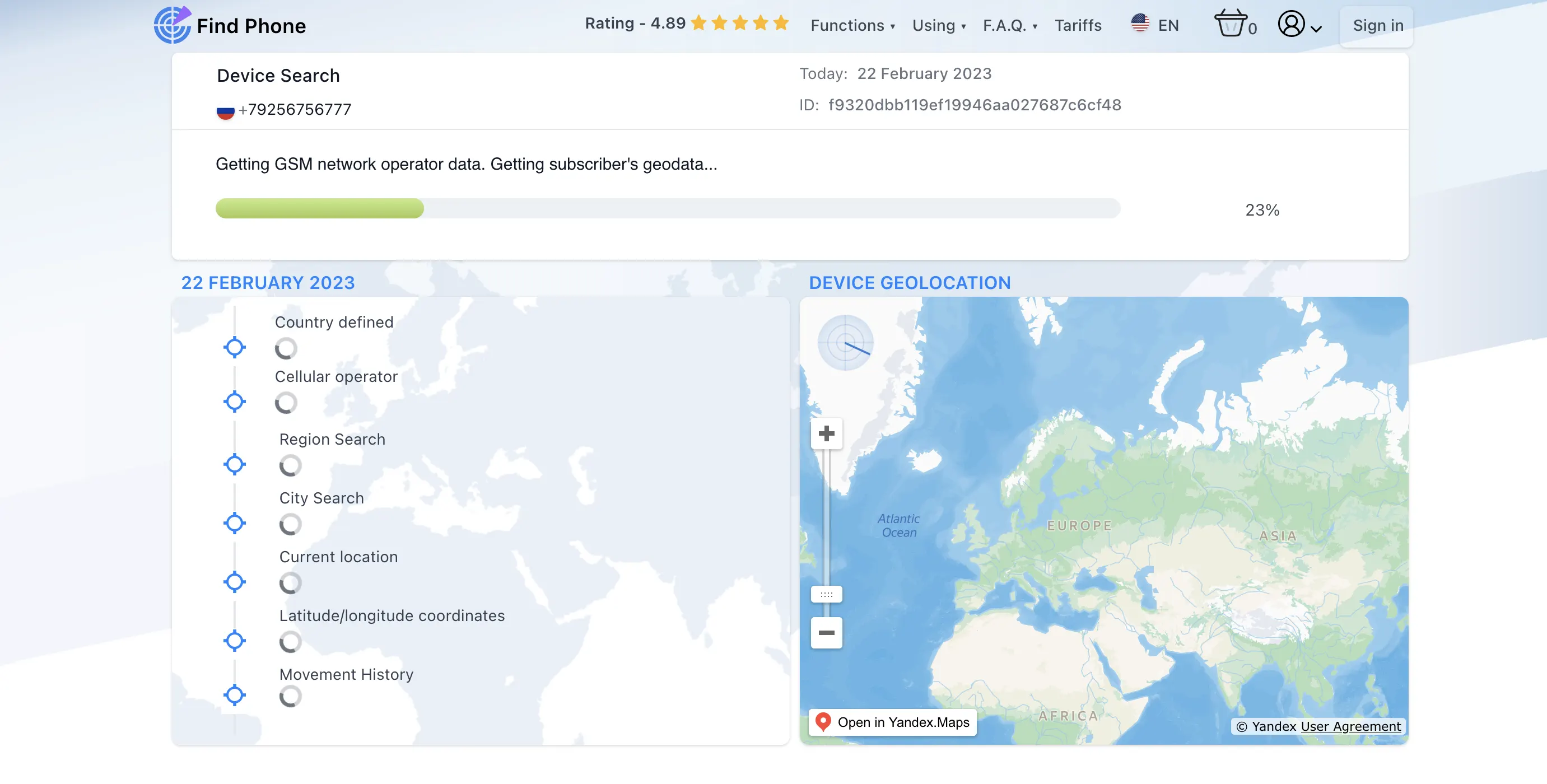Toggle the Current location status indicator
The height and width of the screenshot is (784, 1547).
click(288, 582)
